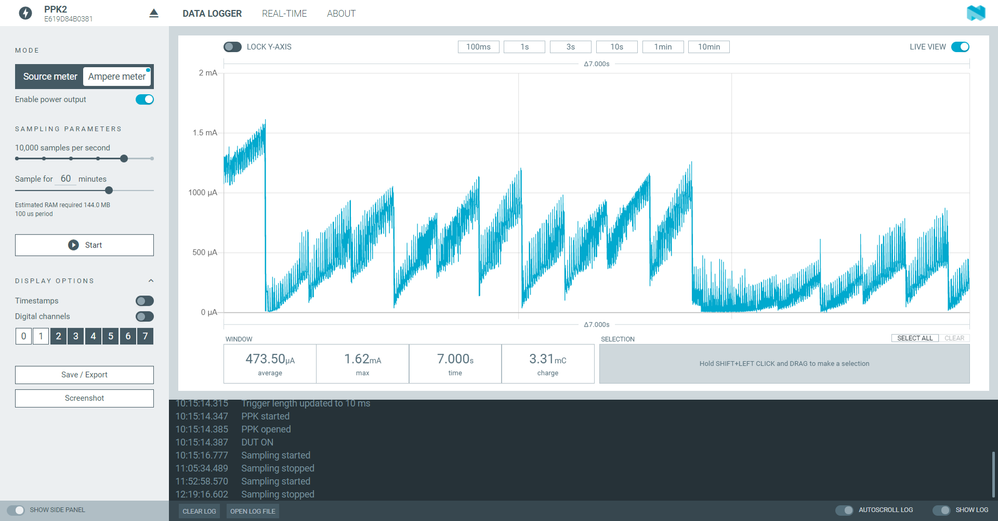Click the play icon in Start button
This screenshot has width=998, height=521.
click(x=73, y=245)
